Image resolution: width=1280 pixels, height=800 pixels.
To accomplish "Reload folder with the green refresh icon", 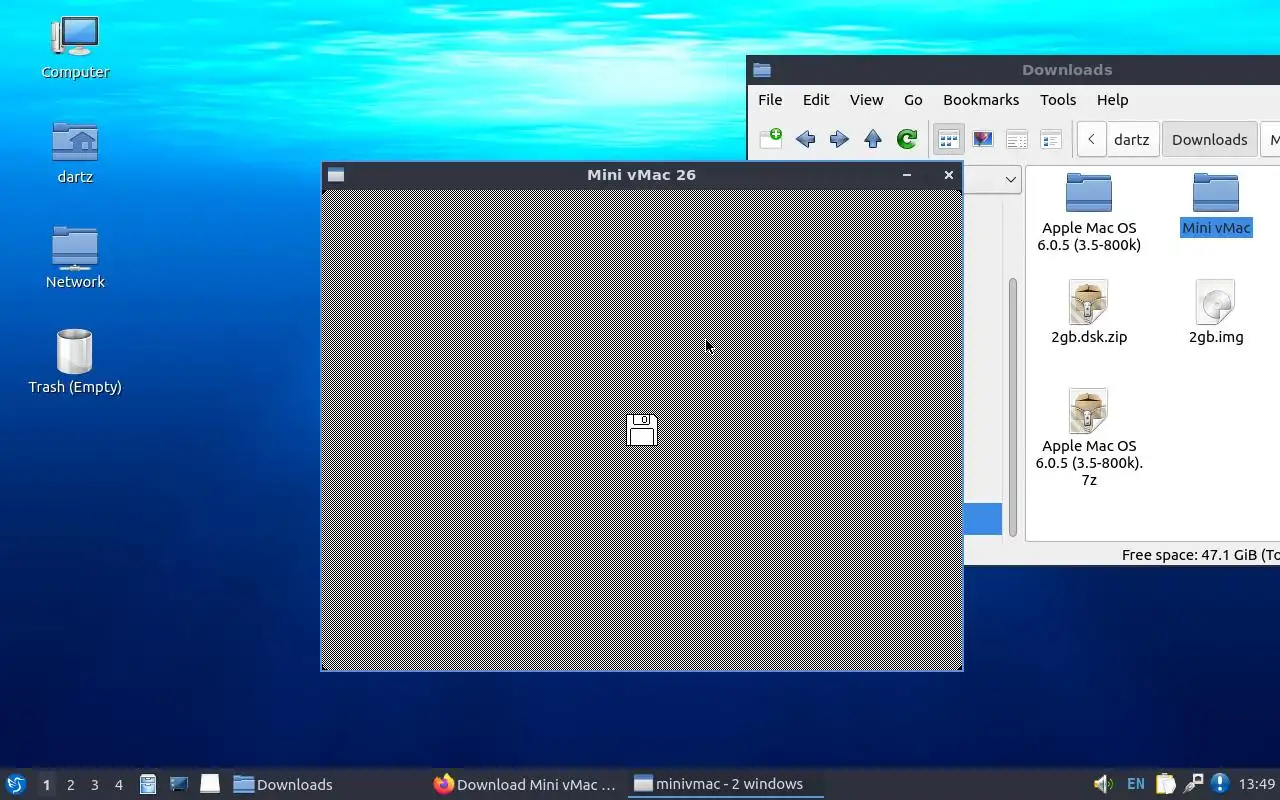I will (x=907, y=139).
